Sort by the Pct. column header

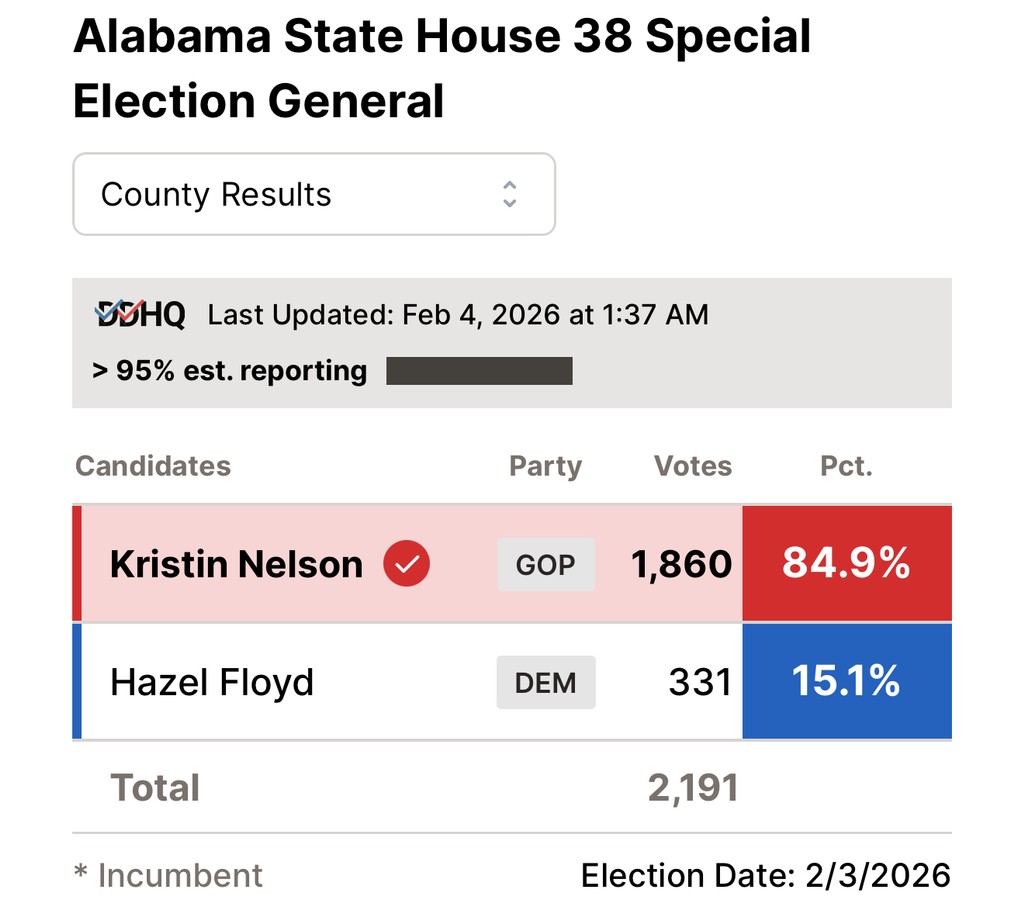click(846, 466)
